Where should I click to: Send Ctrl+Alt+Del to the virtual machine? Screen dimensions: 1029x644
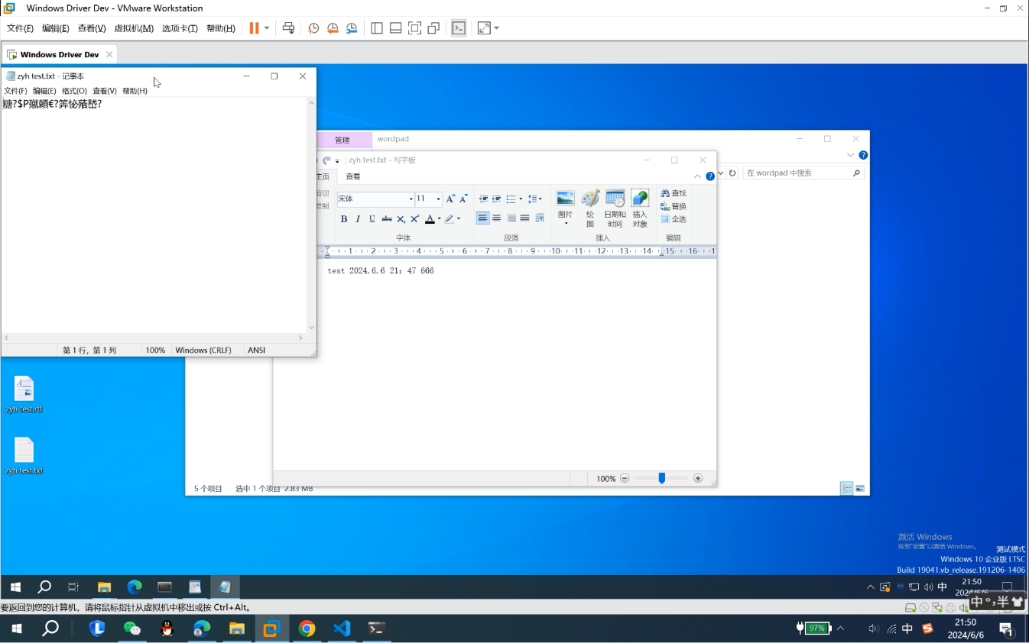pos(289,28)
